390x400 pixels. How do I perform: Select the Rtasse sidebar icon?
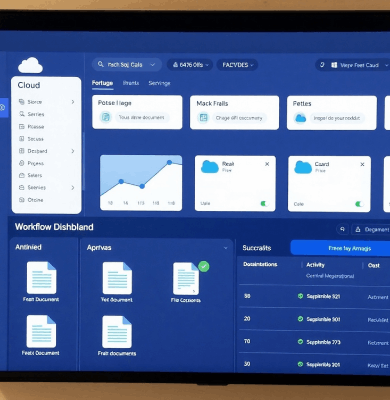coord(22,126)
